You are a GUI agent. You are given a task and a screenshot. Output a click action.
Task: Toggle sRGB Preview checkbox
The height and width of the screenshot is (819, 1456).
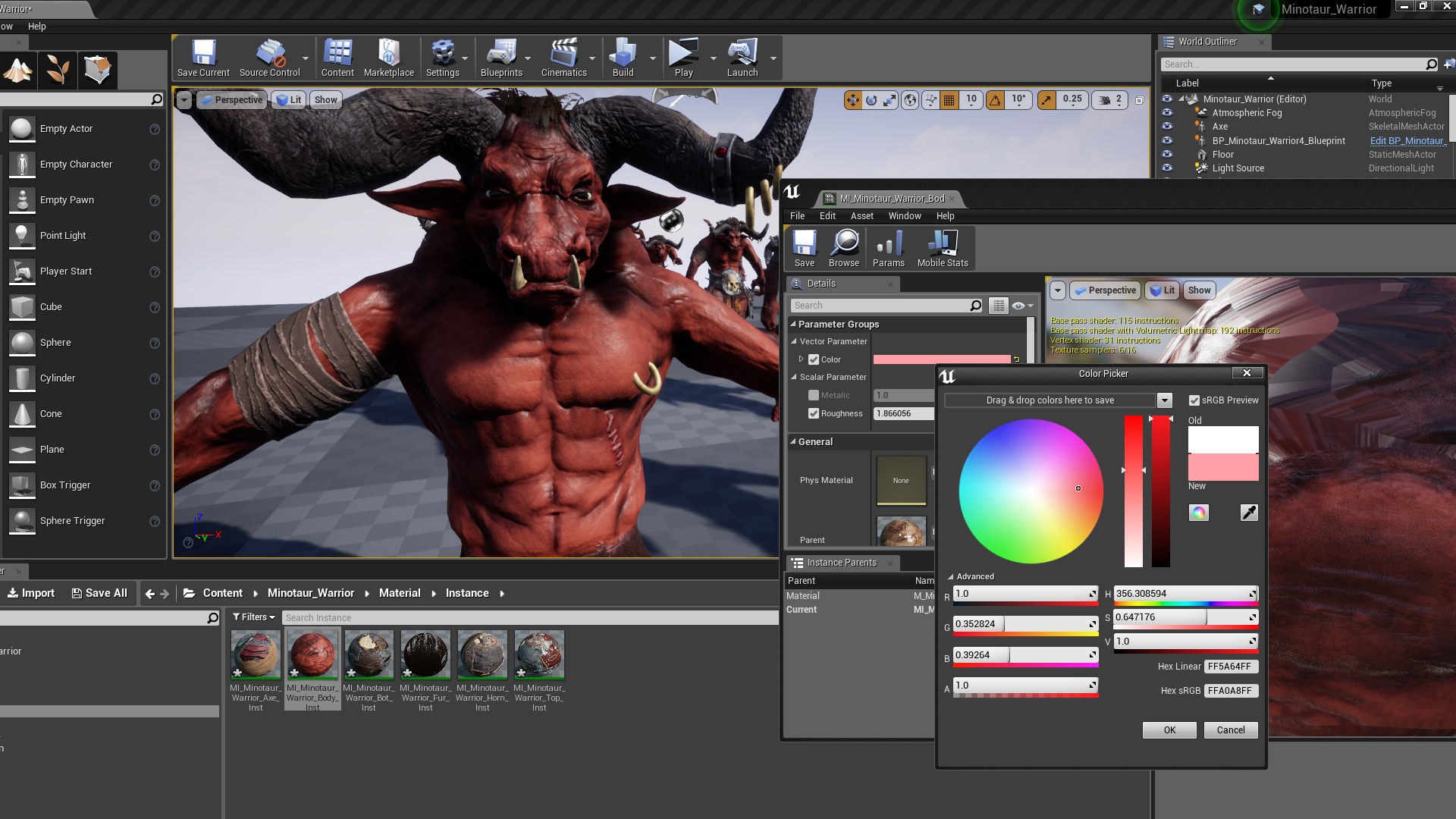click(x=1194, y=400)
